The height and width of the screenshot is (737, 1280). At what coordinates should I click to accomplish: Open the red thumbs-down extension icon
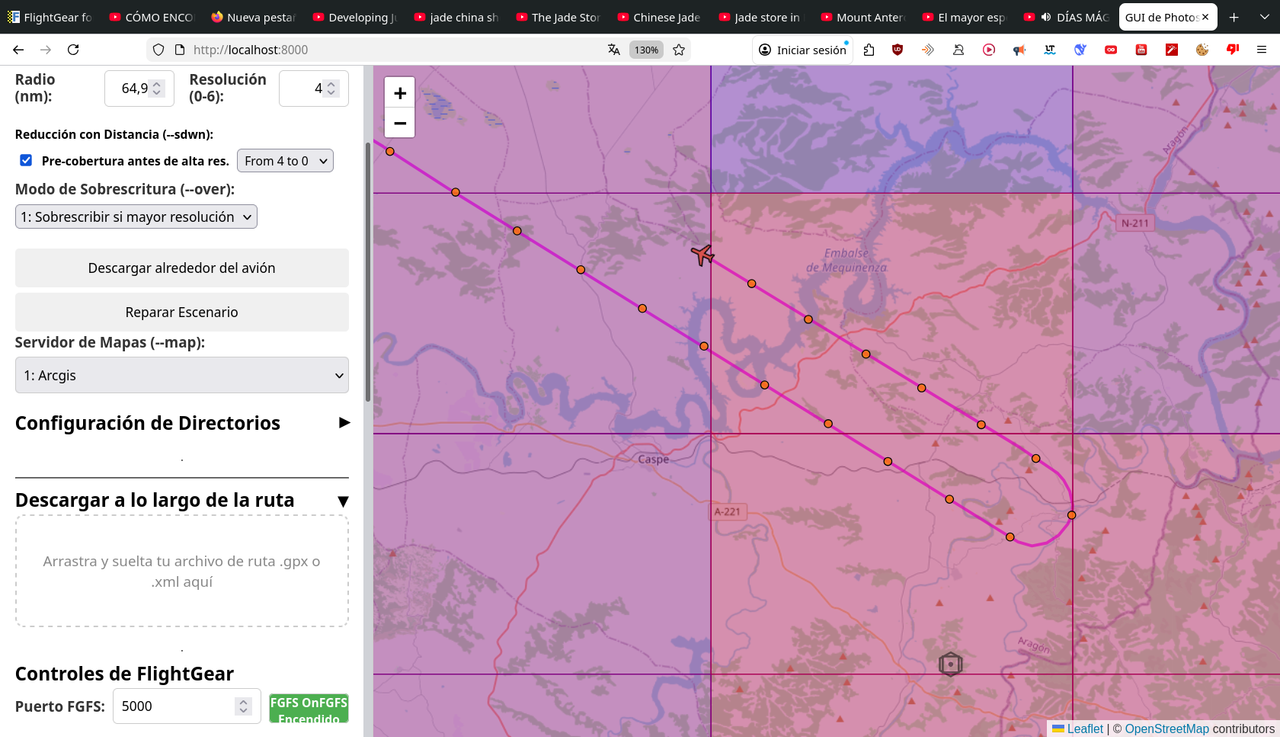pos(1233,50)
